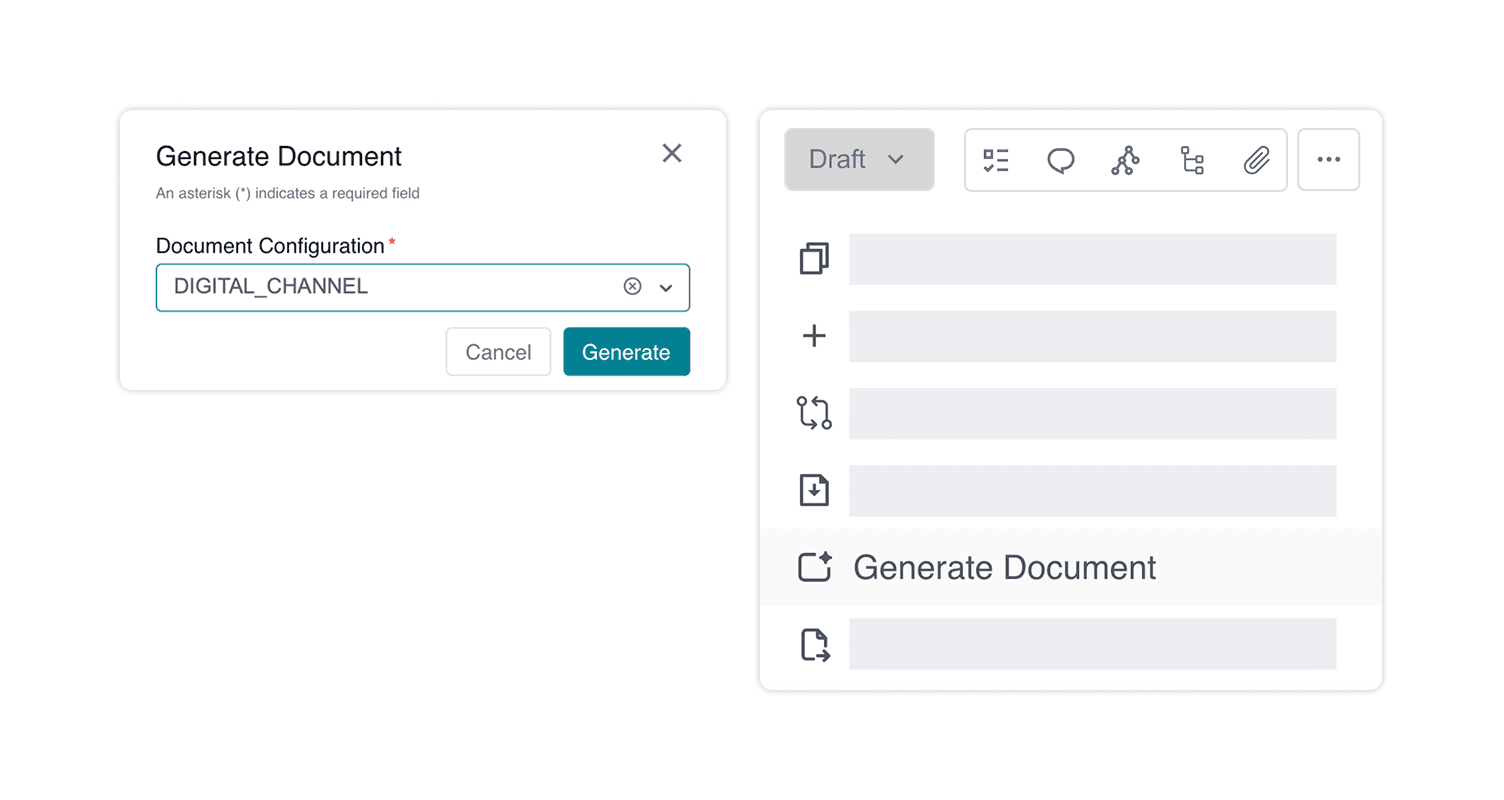Expand the Document Configuration dropdown chevron

pyautogui.click(x=666, y=288)
